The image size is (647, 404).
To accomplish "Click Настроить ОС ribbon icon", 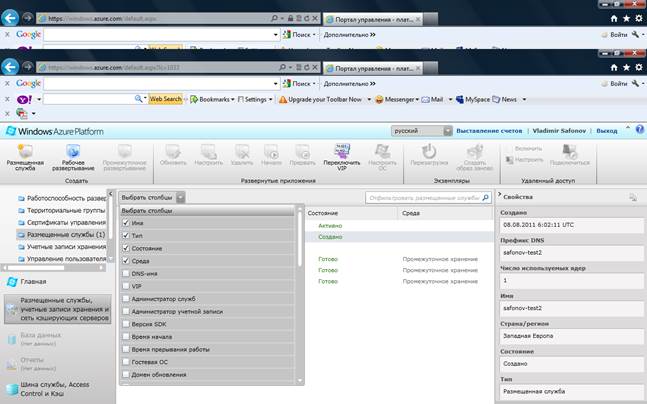I will (382, 157).
